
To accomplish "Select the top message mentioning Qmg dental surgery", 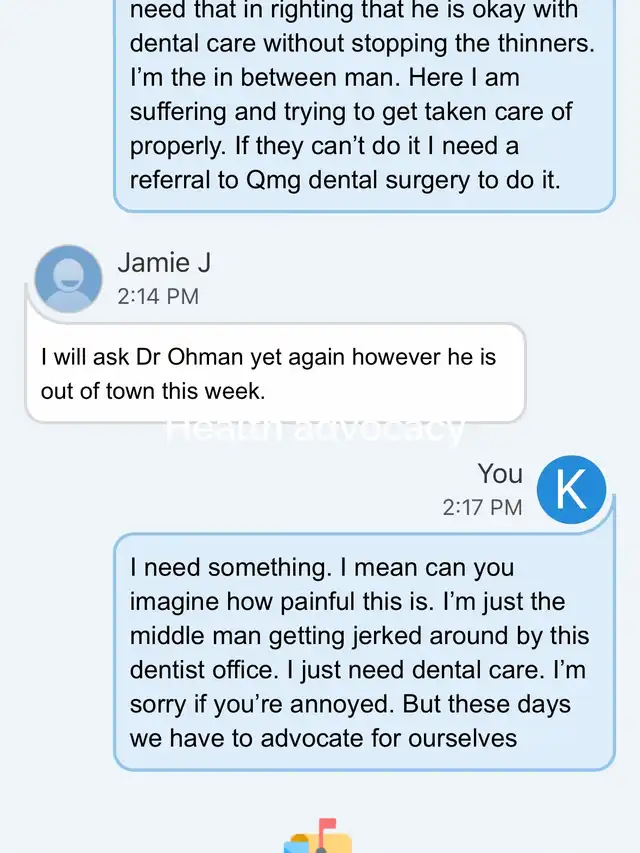I will (363, 100).
